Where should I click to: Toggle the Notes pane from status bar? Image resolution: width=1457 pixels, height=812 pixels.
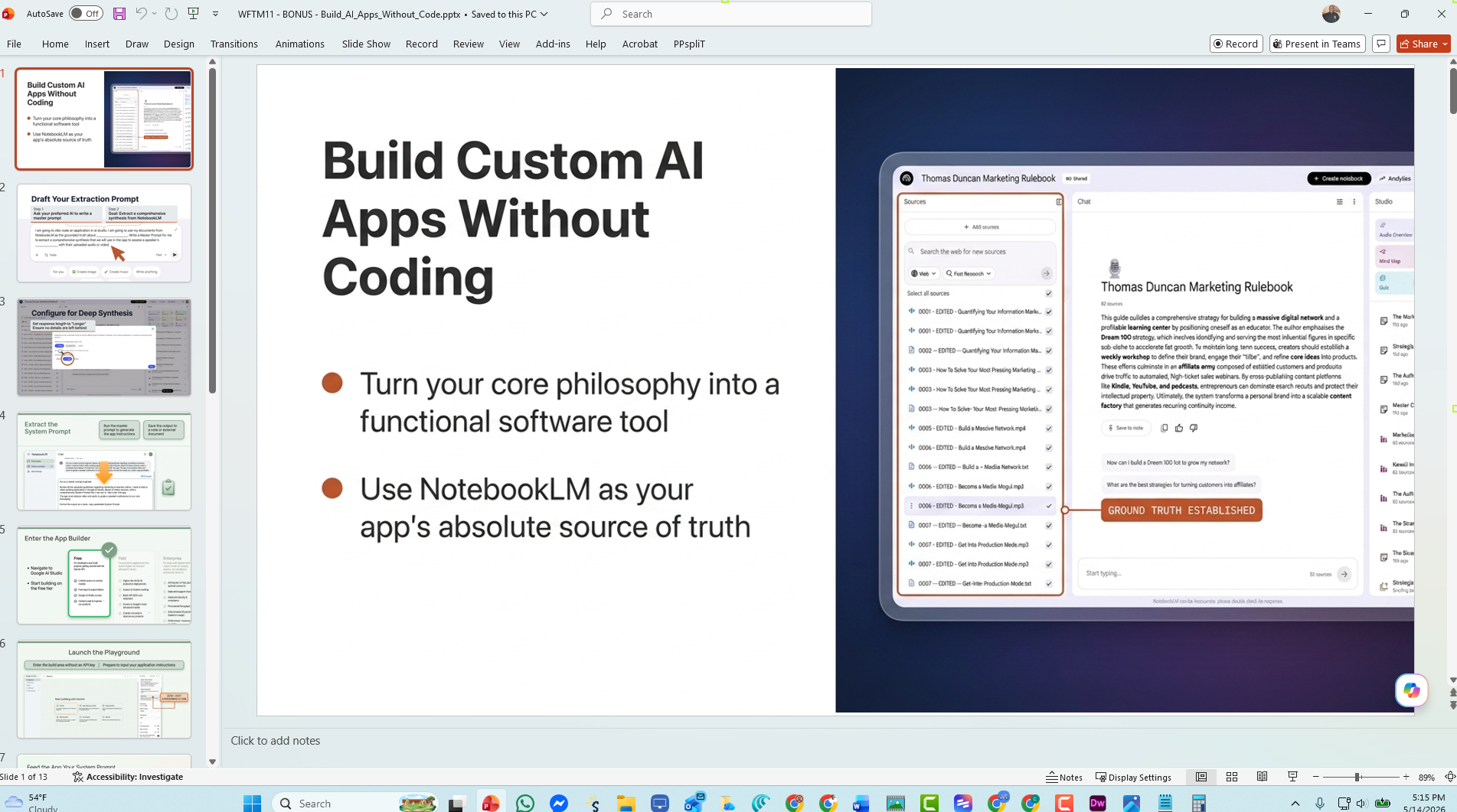[1064, 777]
